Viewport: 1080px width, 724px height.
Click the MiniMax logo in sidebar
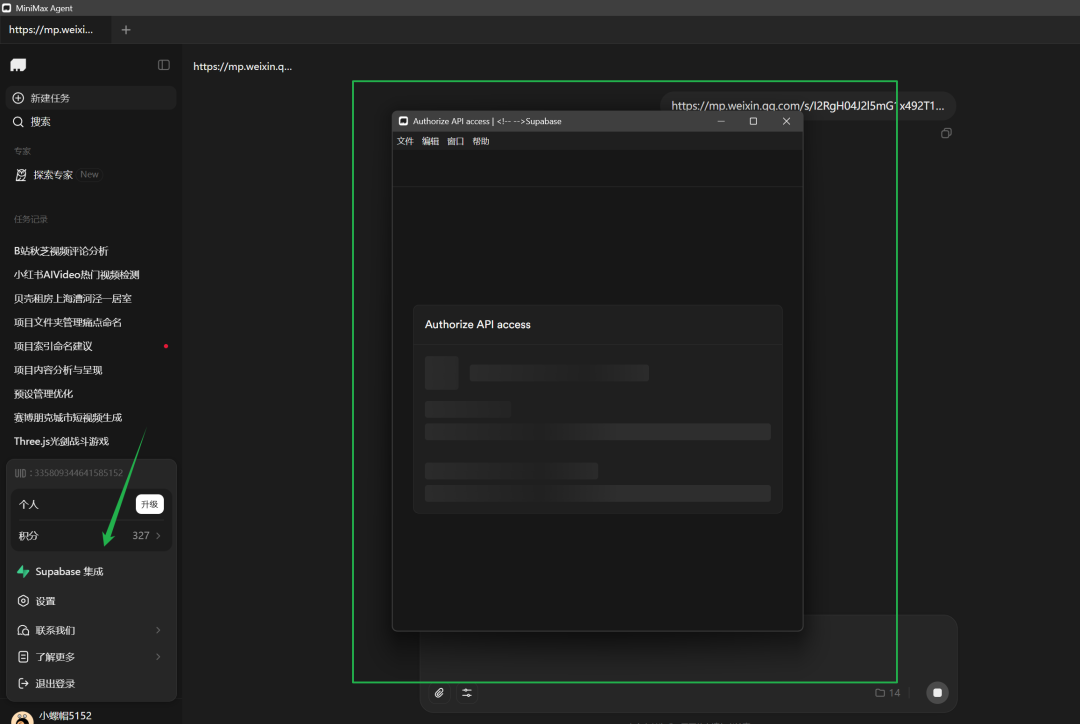pos(18,65)
